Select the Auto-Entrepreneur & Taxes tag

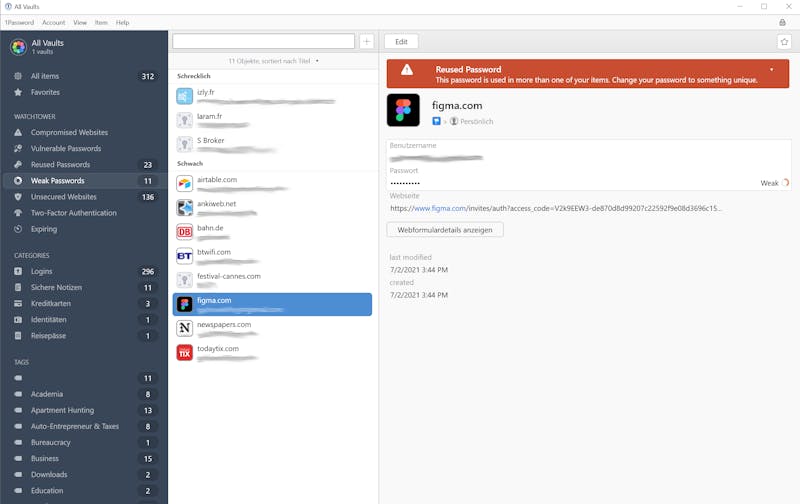tap(84, 426)
